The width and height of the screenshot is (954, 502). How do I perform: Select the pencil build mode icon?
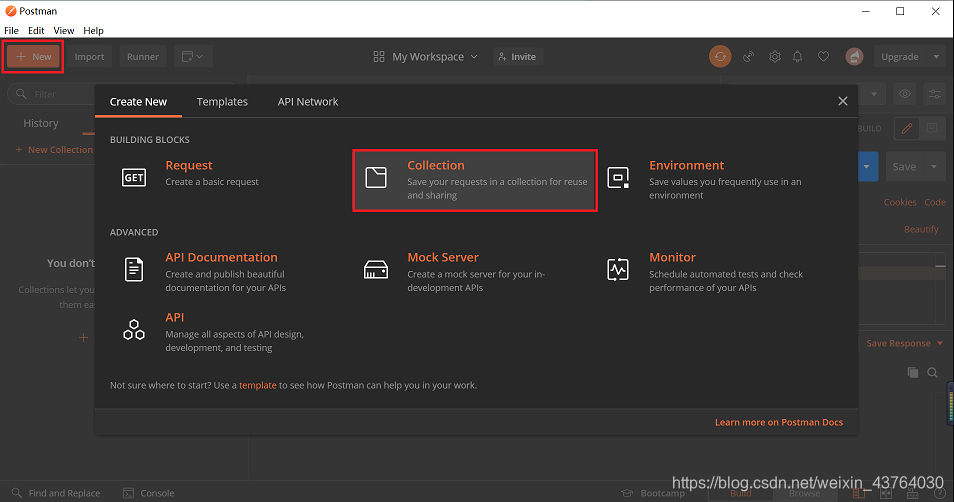pyautogui.click(x=907, y=128)
